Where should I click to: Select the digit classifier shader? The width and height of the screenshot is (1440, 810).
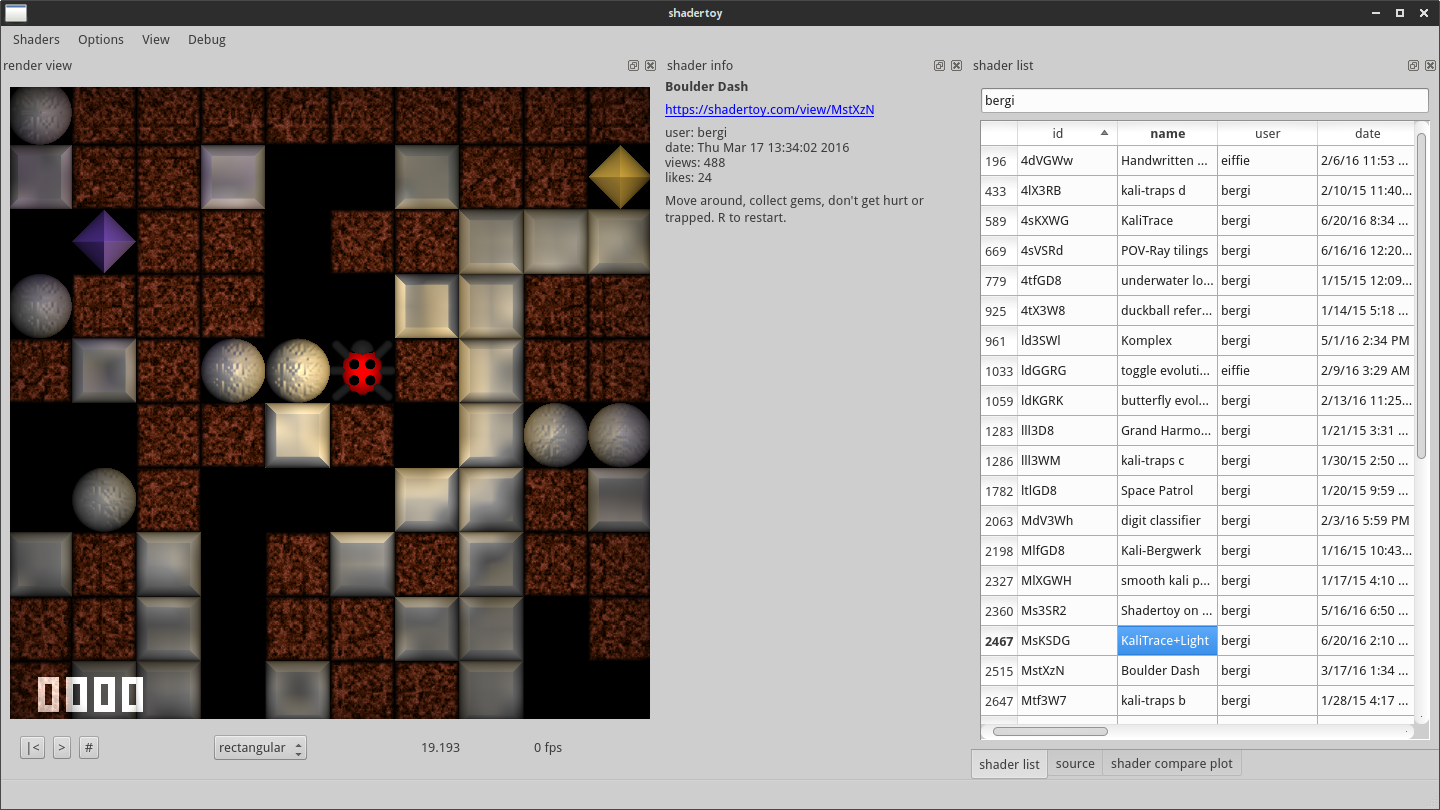pos(1167,520)
